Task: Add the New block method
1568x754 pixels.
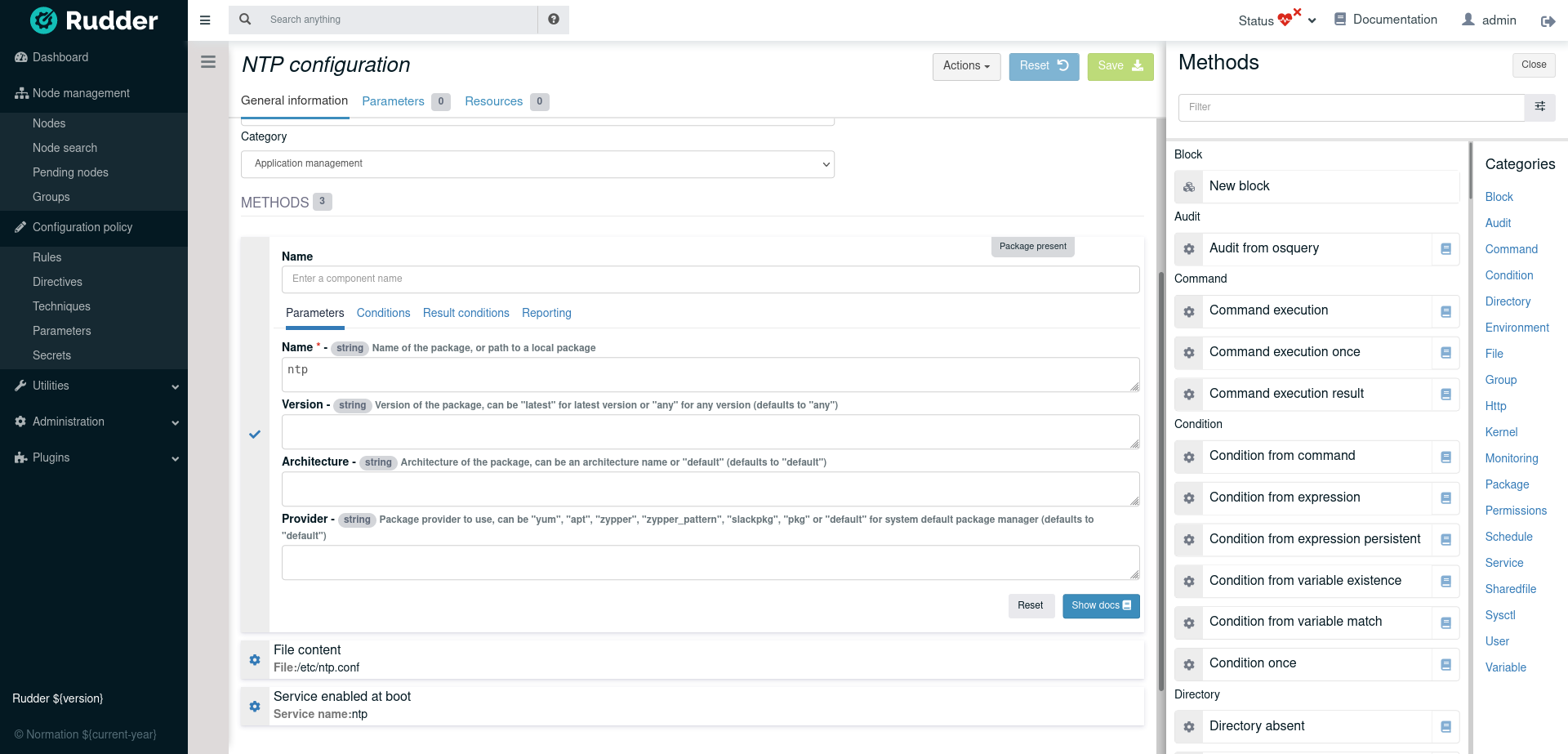Action: 1316,186
